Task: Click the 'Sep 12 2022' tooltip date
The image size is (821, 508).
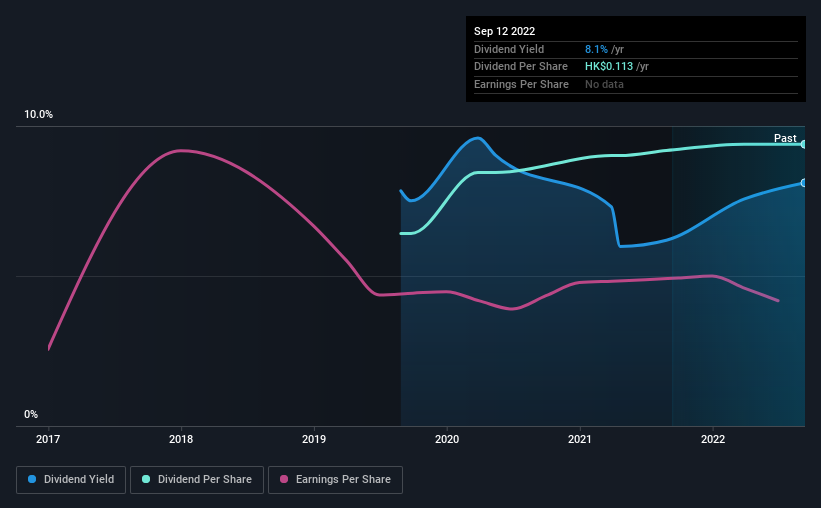Action: click(504, 31)
